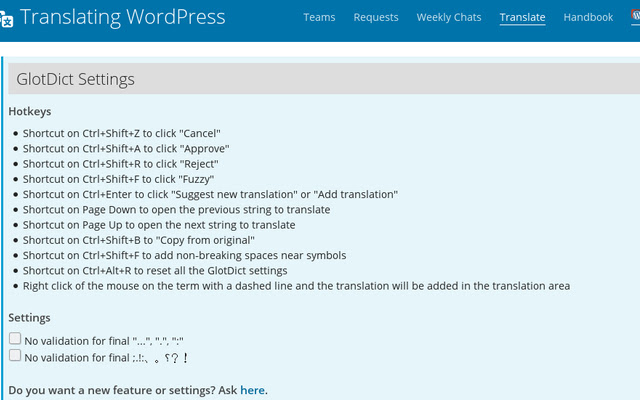Select the Page Up next string line

pyautogui.click(x=159, y=225)
